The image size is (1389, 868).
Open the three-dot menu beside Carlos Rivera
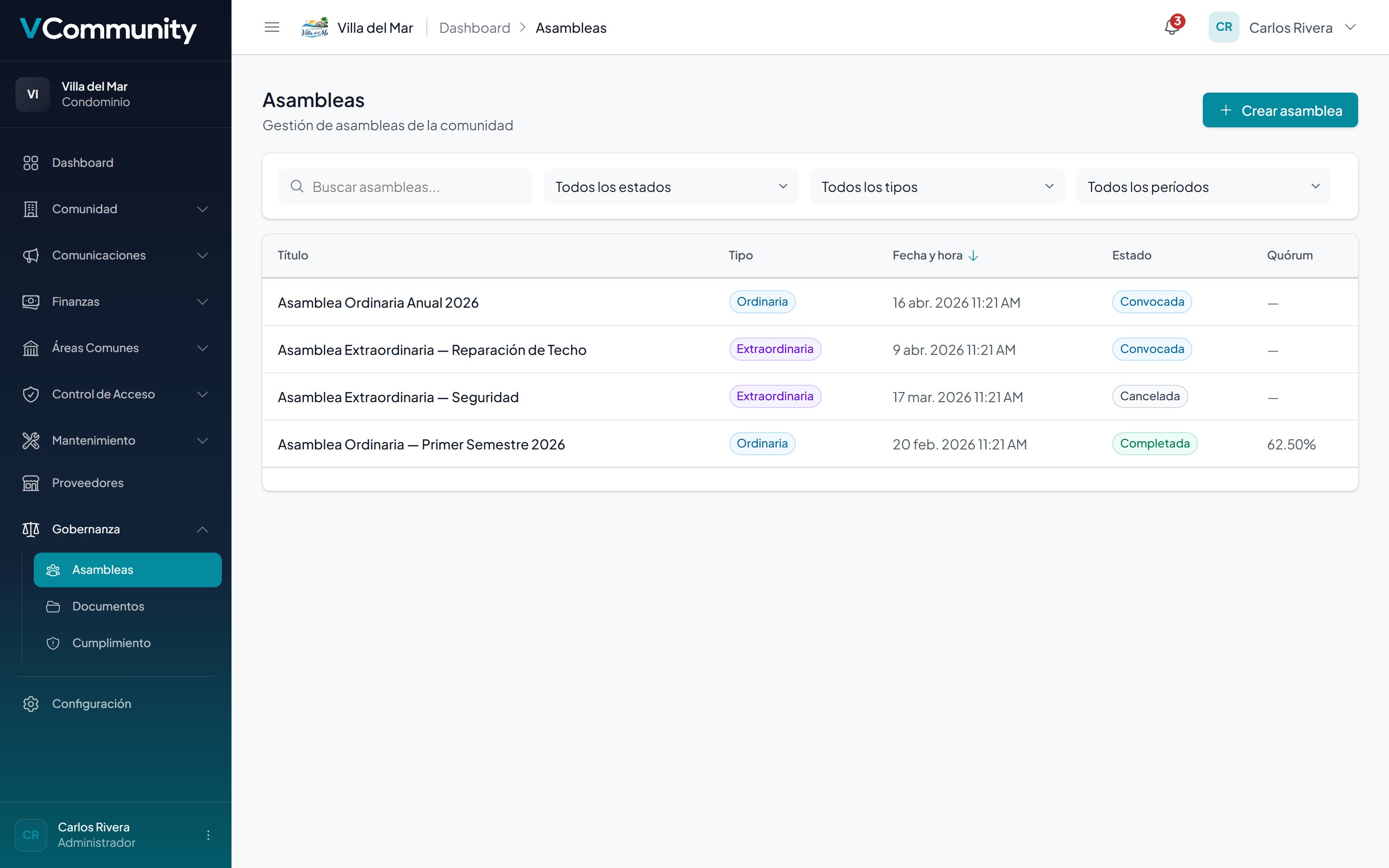click(x=208, y=835)
